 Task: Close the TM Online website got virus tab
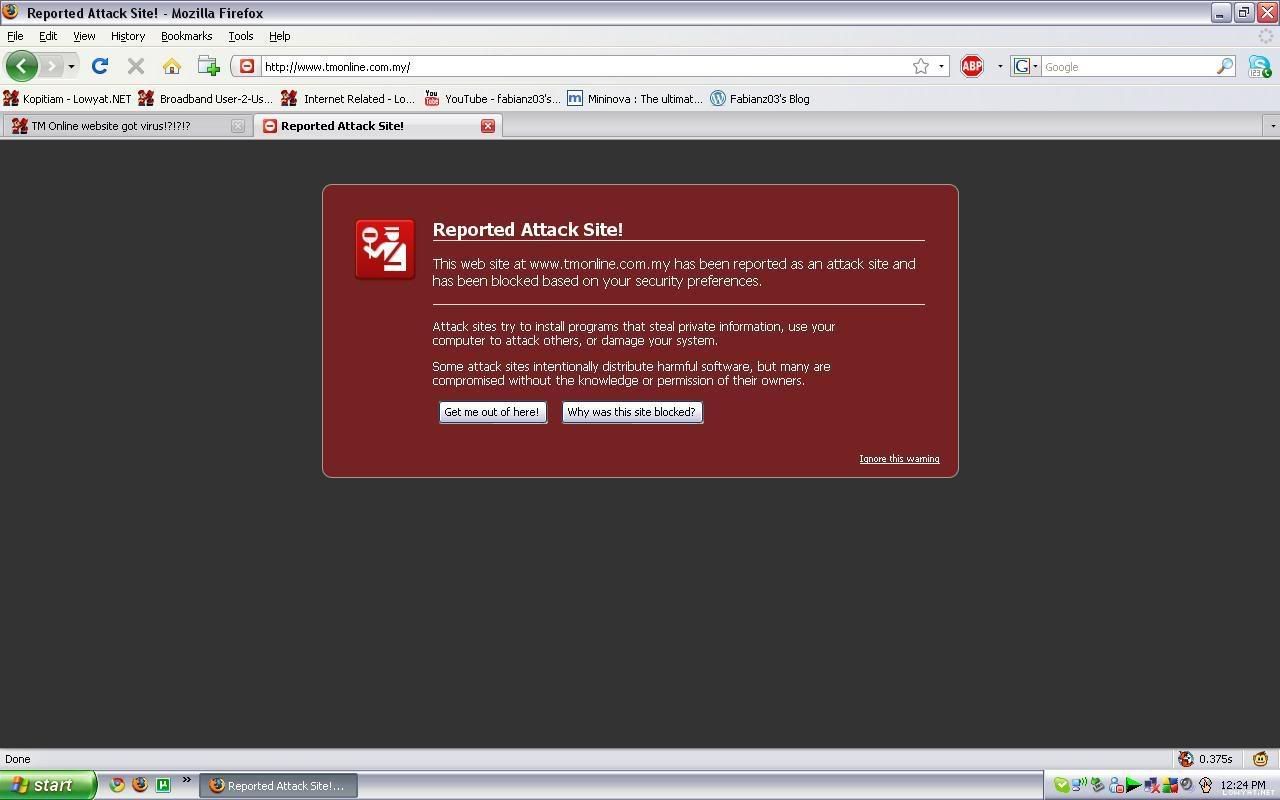tap(238, 126)
